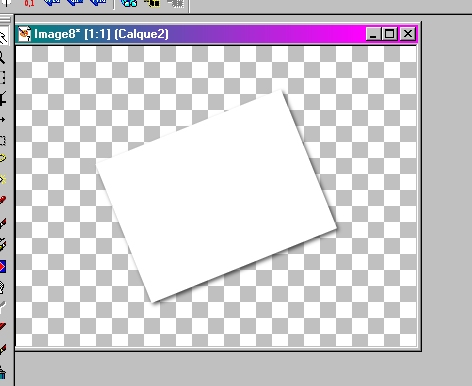Select the red-blue Color Replacer tool
Screen dimensions: 472x386
pos(3,267)
